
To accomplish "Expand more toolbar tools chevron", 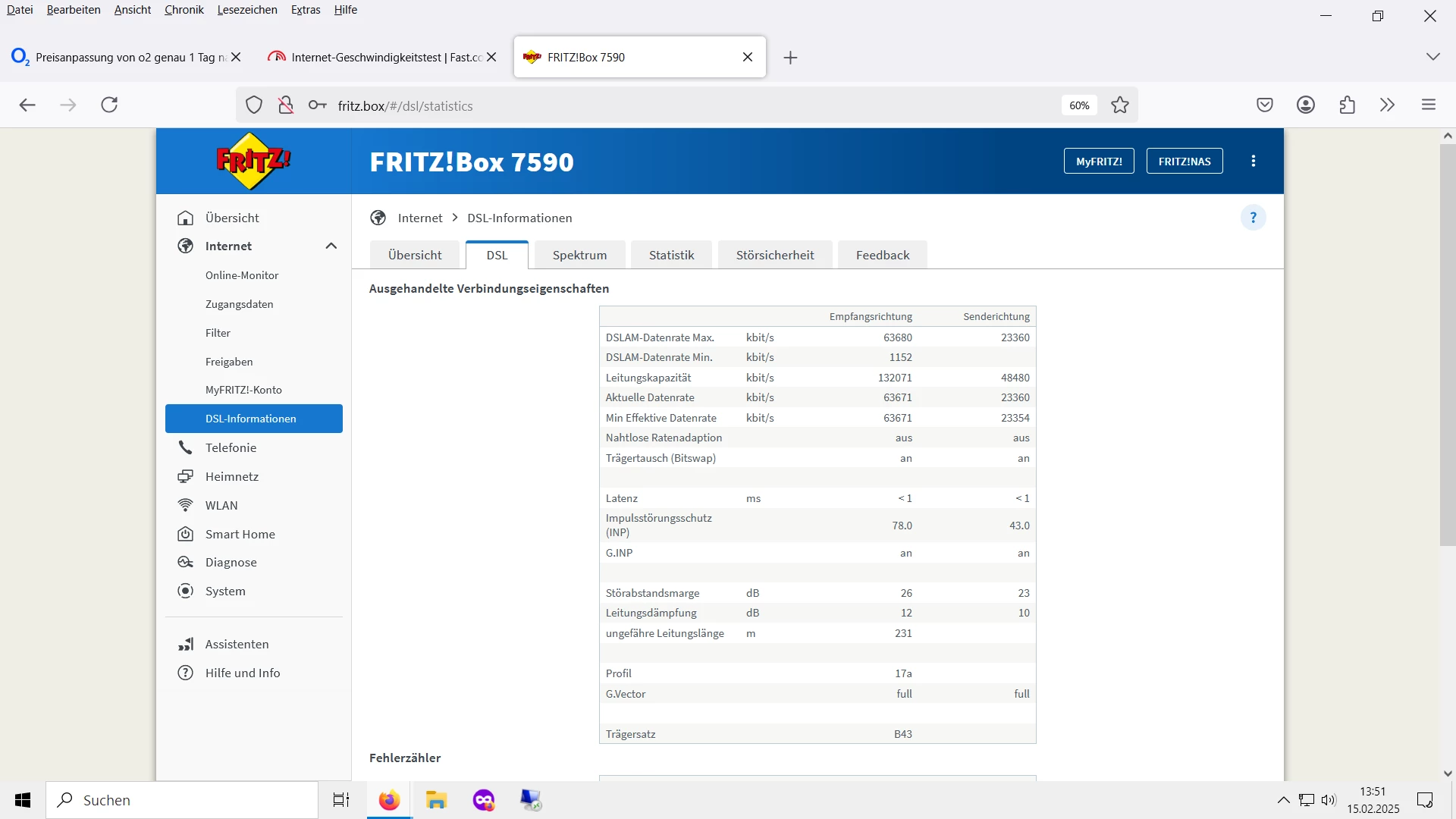I will coord(1387,105).
